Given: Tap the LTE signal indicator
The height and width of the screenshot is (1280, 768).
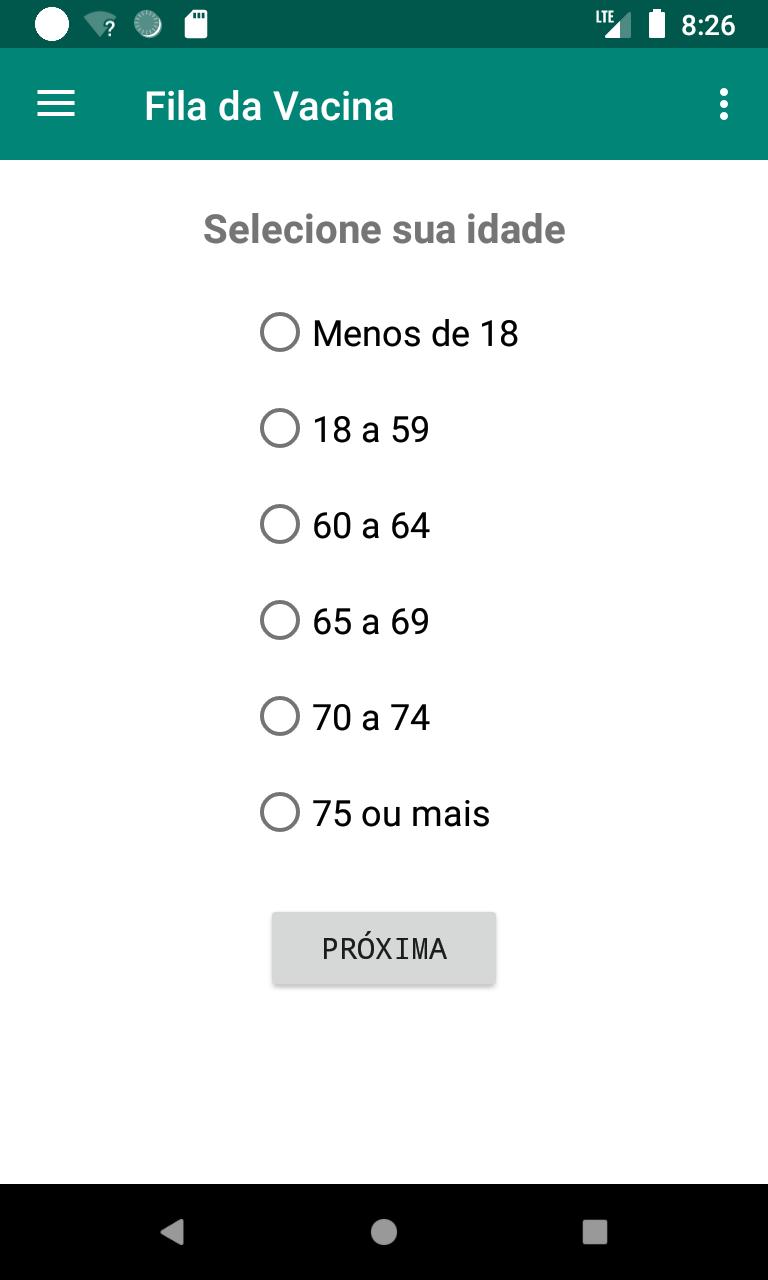Looking at the screenshot, I should pos(613,24).
